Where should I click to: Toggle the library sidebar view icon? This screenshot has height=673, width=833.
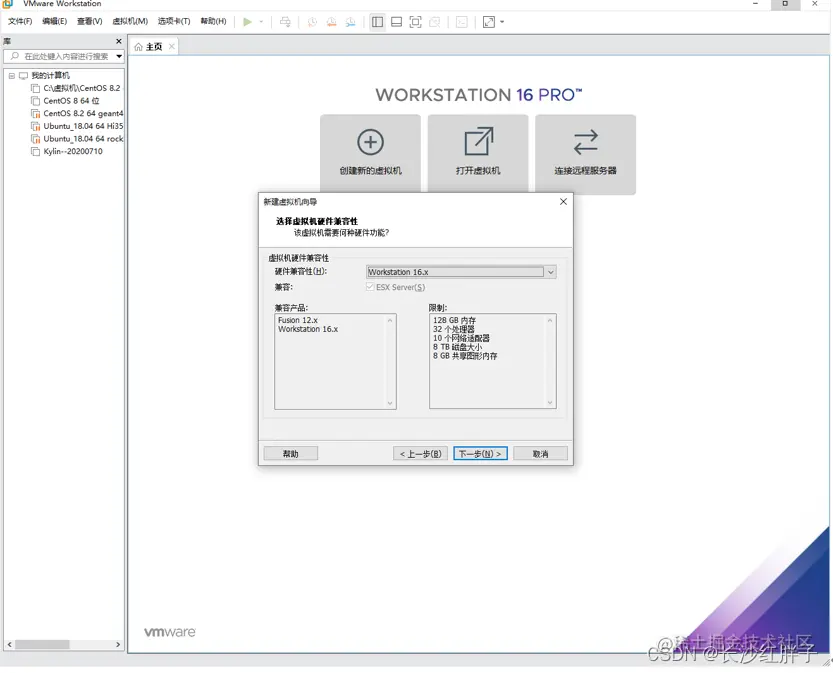click(x=377, y=22)
